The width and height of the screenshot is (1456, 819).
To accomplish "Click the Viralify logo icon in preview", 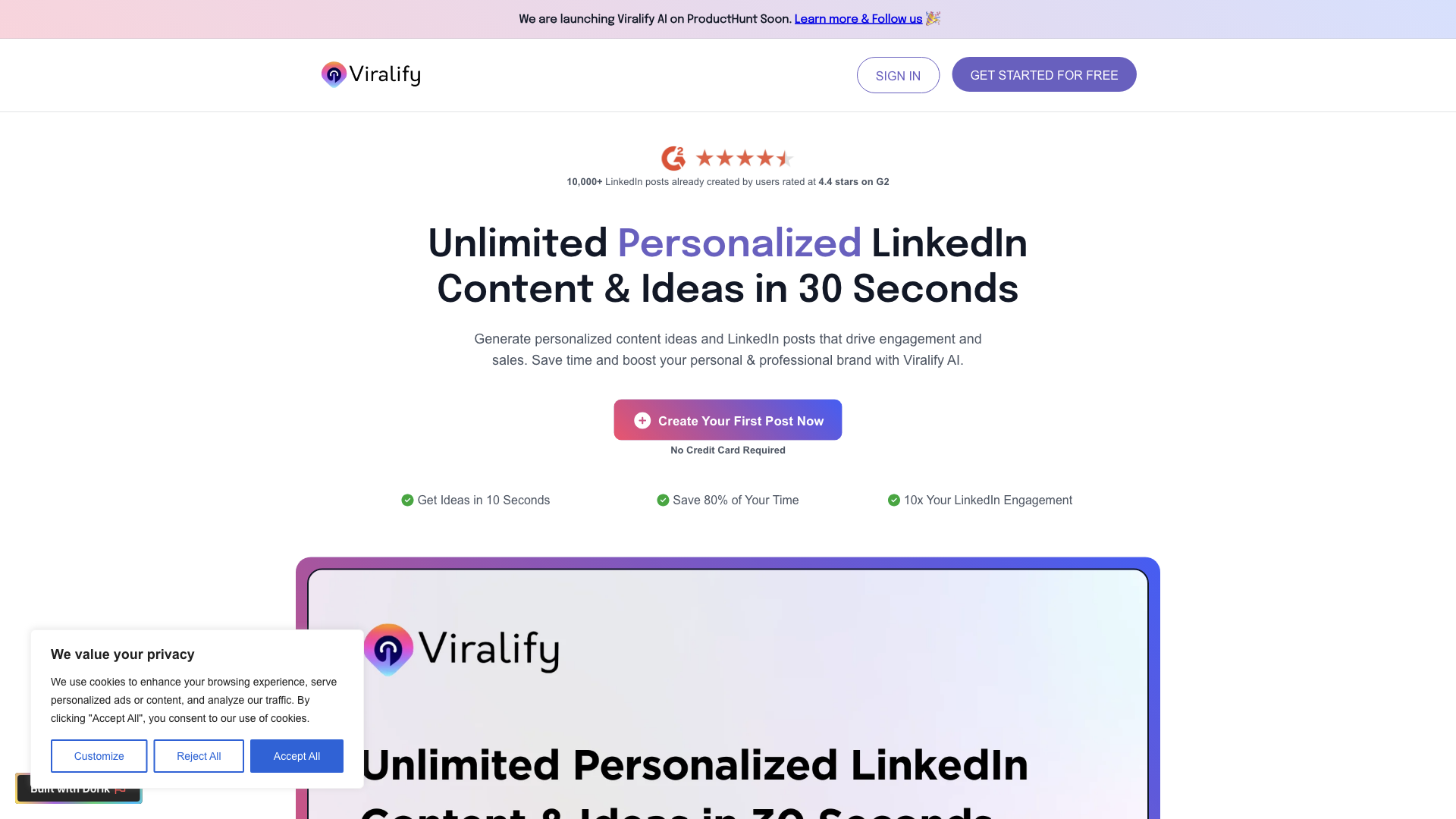I will pyautogui.click(x=389, y=647).
